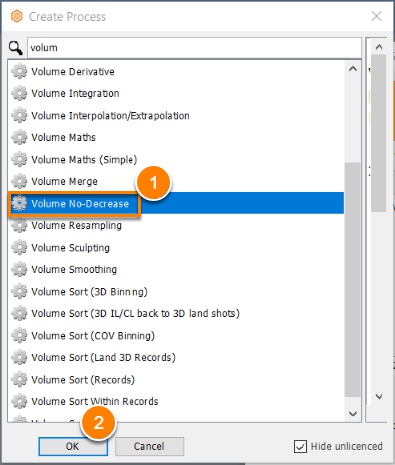
Task: Click the OK button
Action: 73,446
